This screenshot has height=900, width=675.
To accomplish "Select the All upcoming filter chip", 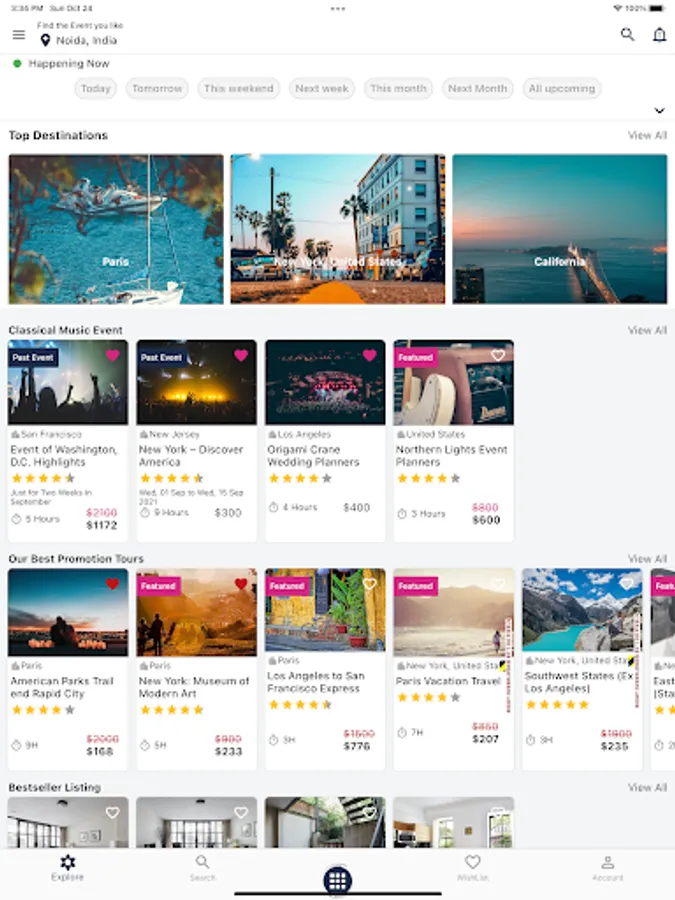I will [x=562, y=88].
